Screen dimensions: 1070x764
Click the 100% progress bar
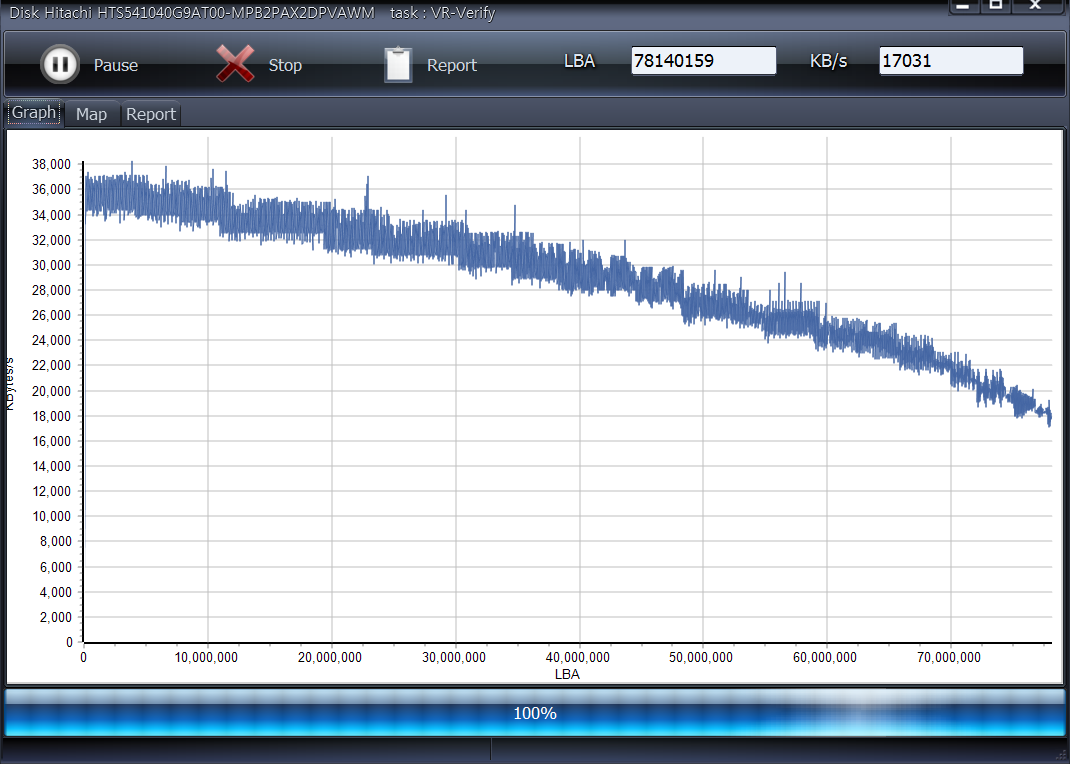[x=535, y=713]
